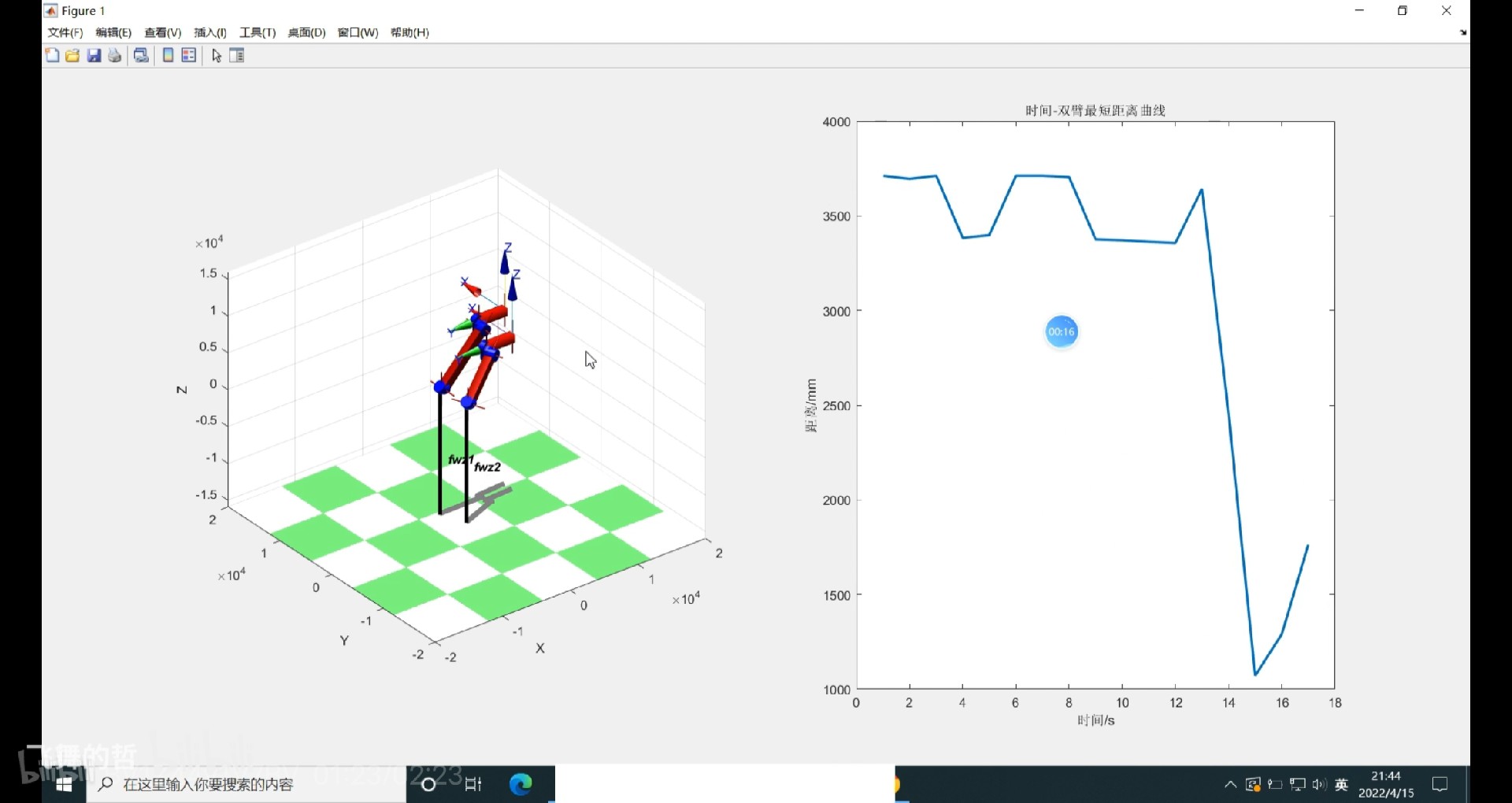Viewport: 1512px width, 803px height.
Task: Open the 编辑(E) menu
Action: [113, 32]
